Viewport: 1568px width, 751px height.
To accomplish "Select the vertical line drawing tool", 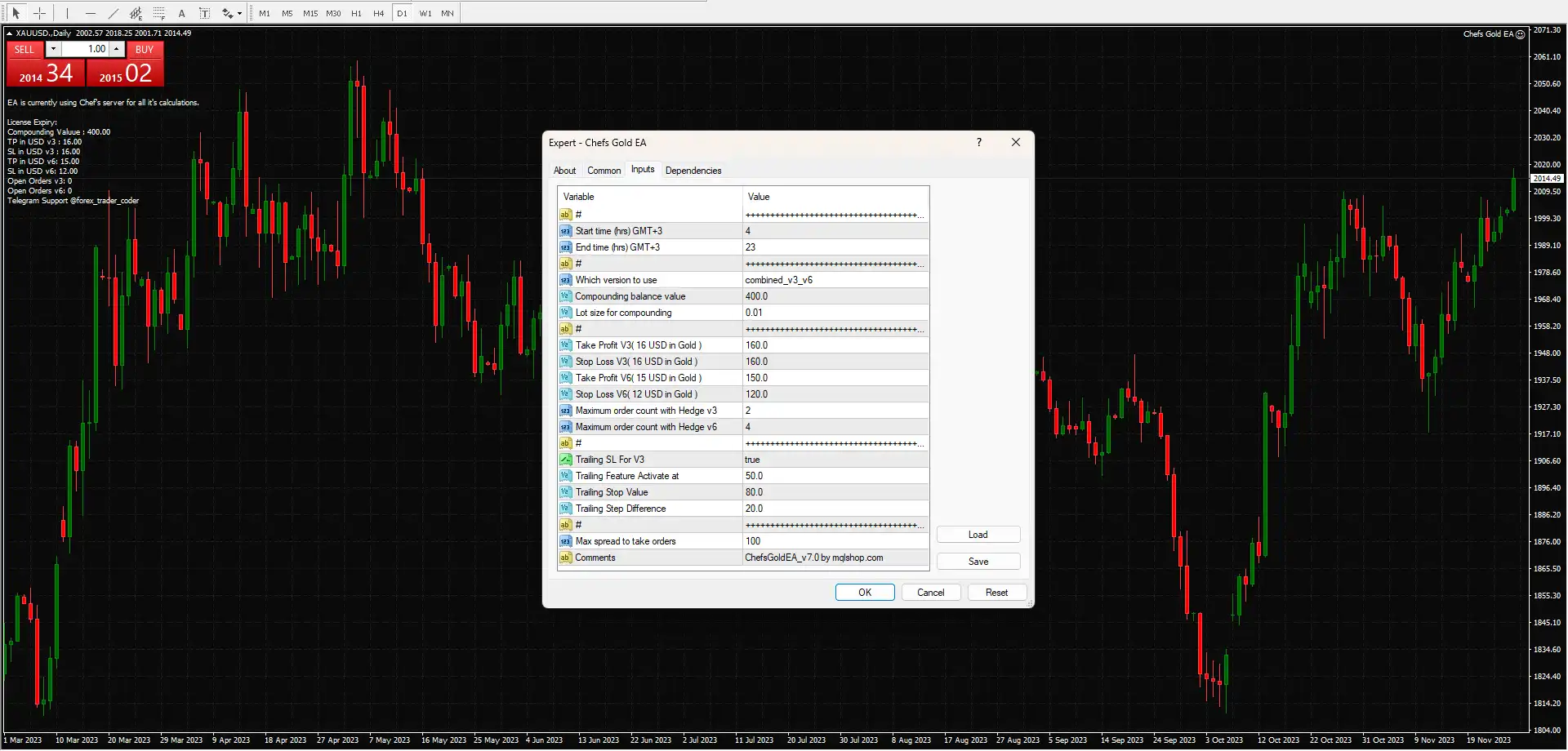I will [67, 13].
